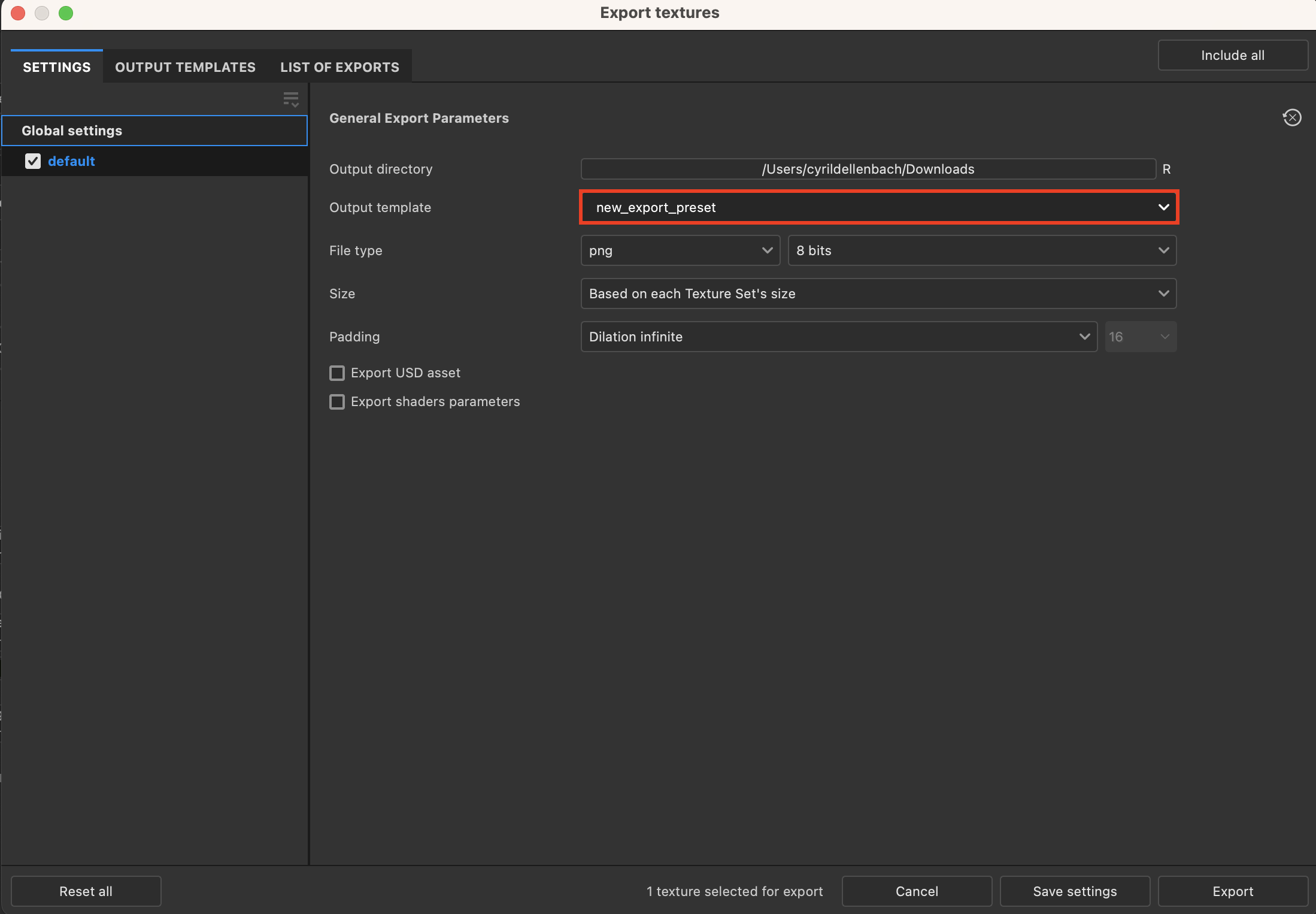The height and width of the screenshot is (914, 1316).
Task: Open the texture list display options icon
Action: (x=291, y=99)
